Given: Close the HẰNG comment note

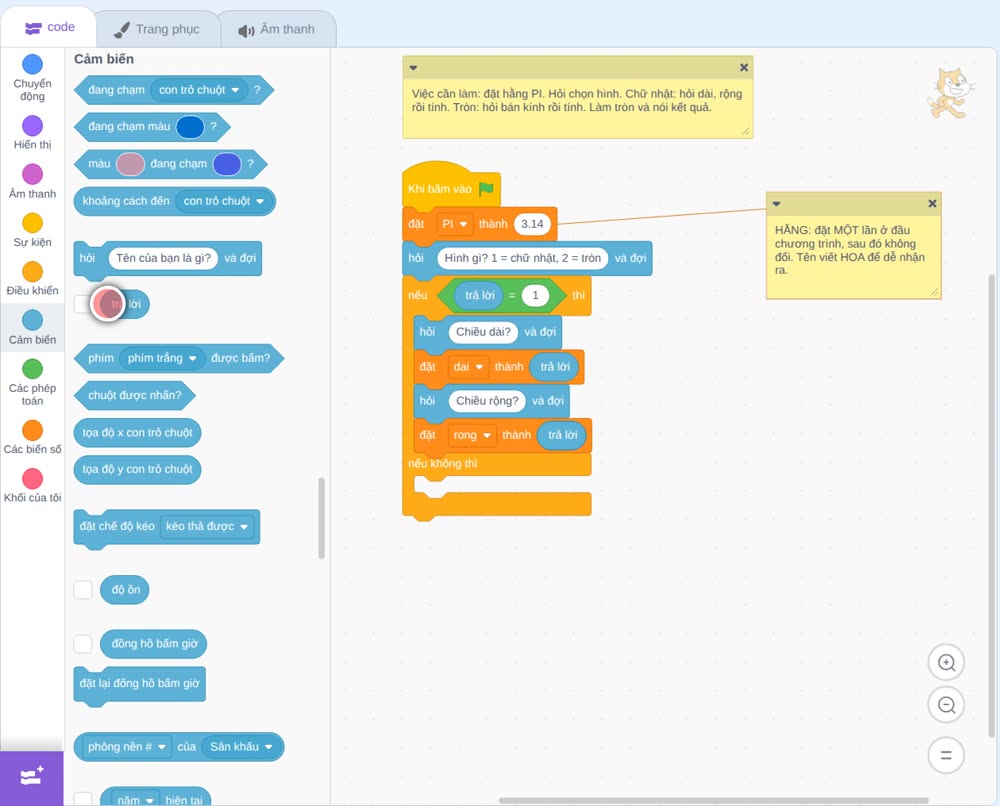Looking at the screenshot, I should [932, 203].
